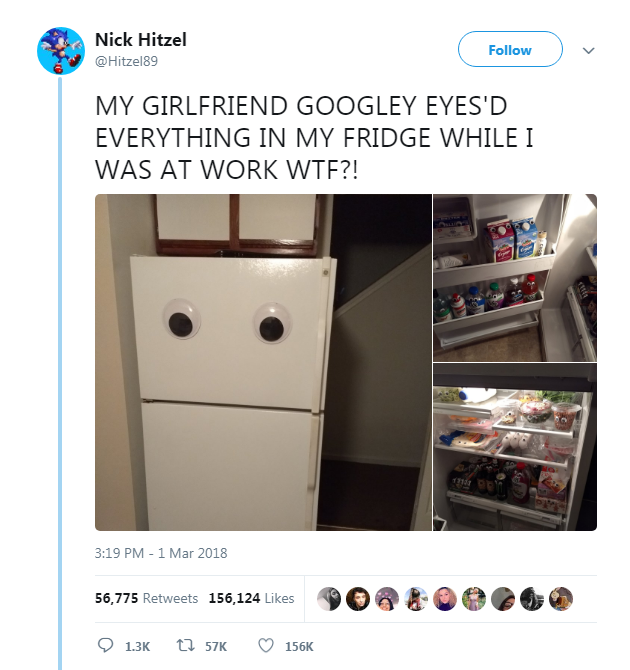The width and height of the screenshot is (630, 670).
Task: Open the fourth liker's avatar
Action: click(x=416, y=599)
